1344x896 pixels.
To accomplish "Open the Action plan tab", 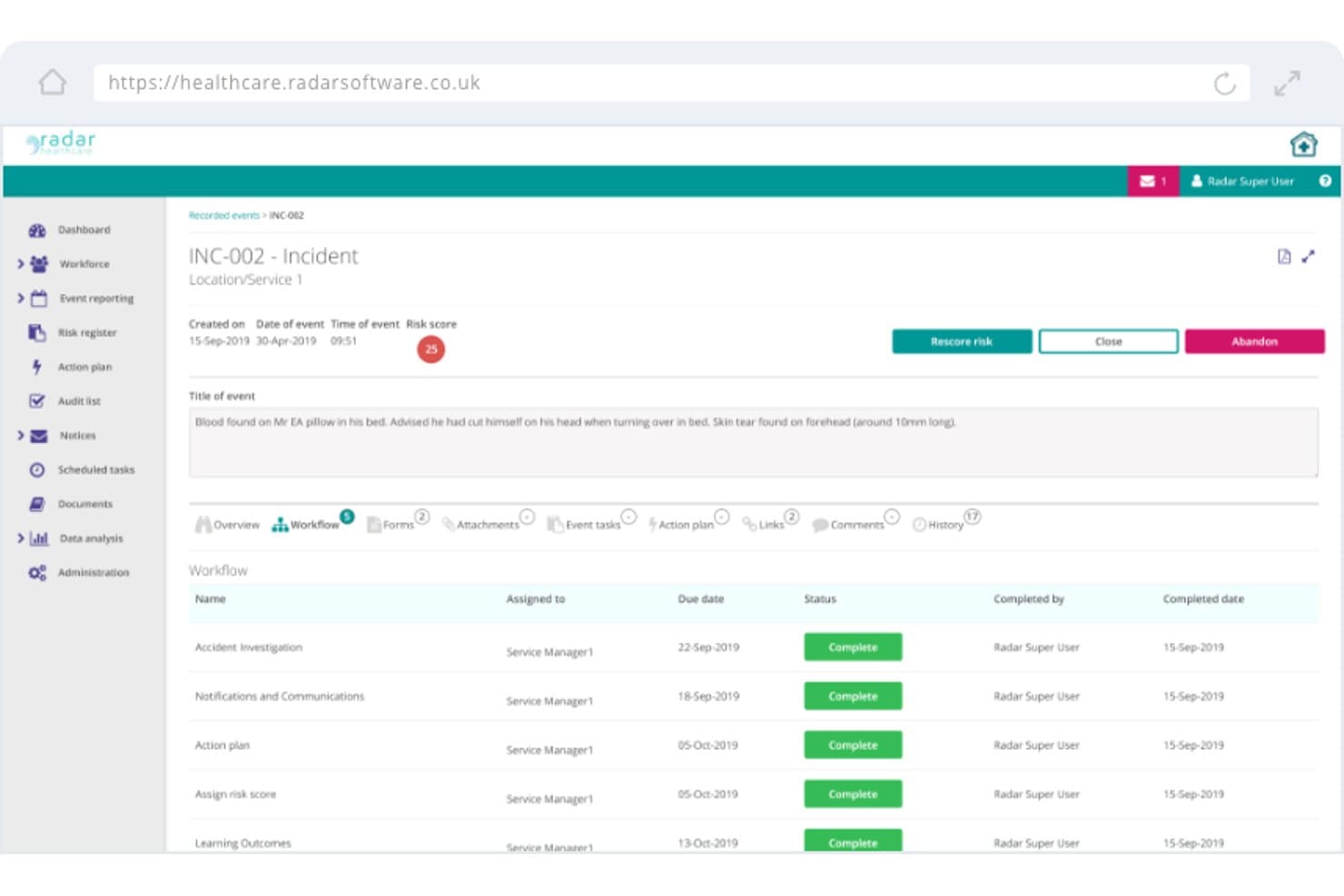I will [688, 523].
